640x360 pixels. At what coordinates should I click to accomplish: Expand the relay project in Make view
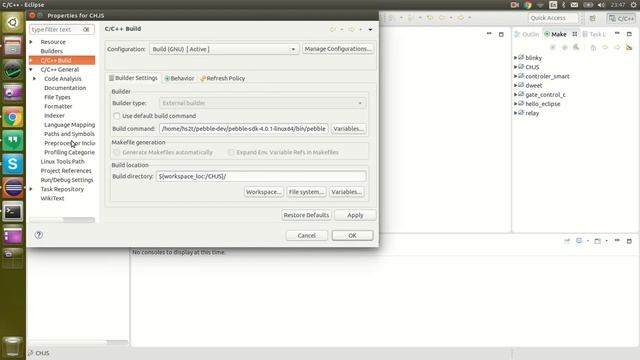click(x=515, y=113)
